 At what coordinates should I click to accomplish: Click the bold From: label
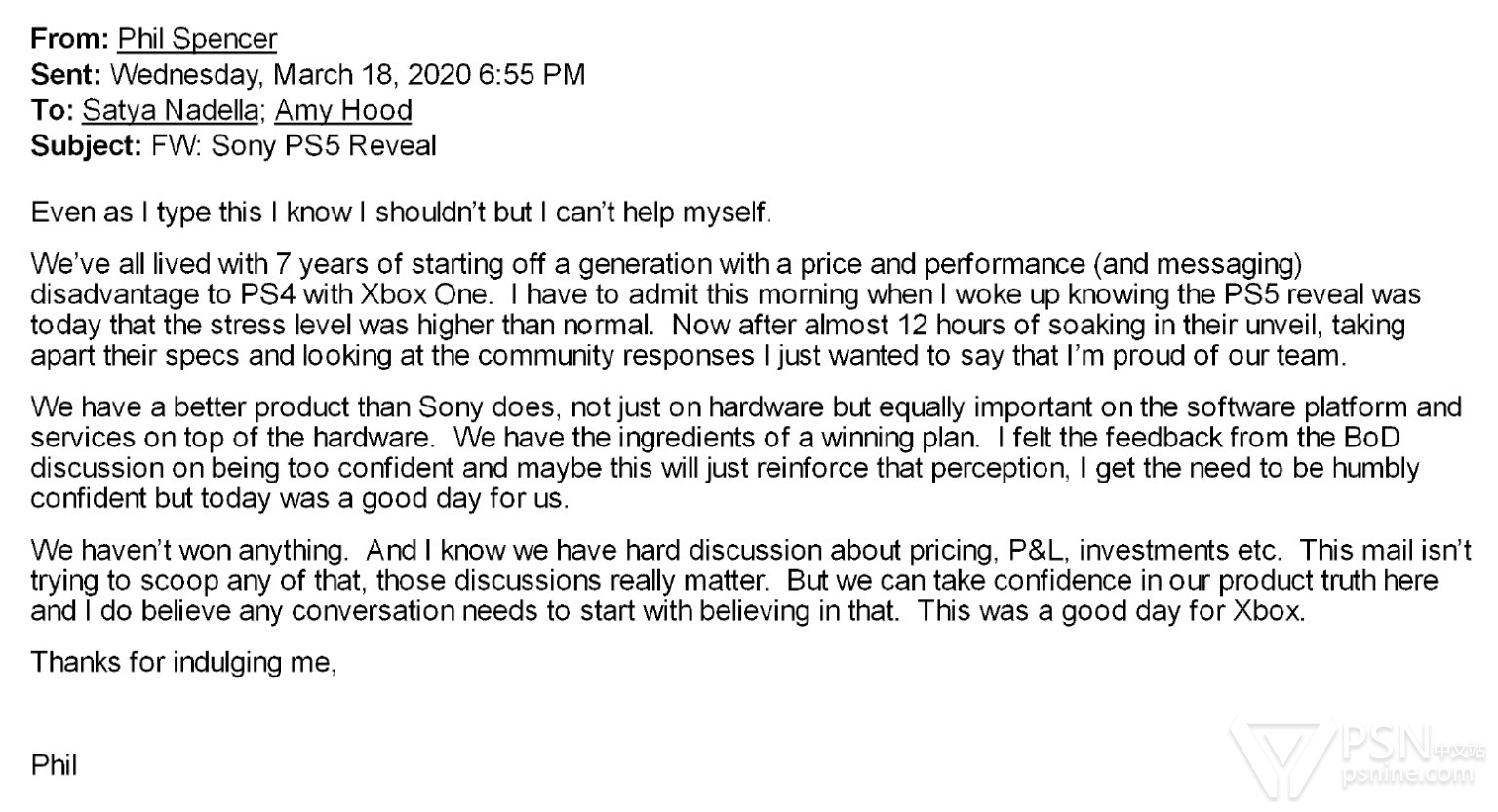pyautogui.click(x=69, y=39)
